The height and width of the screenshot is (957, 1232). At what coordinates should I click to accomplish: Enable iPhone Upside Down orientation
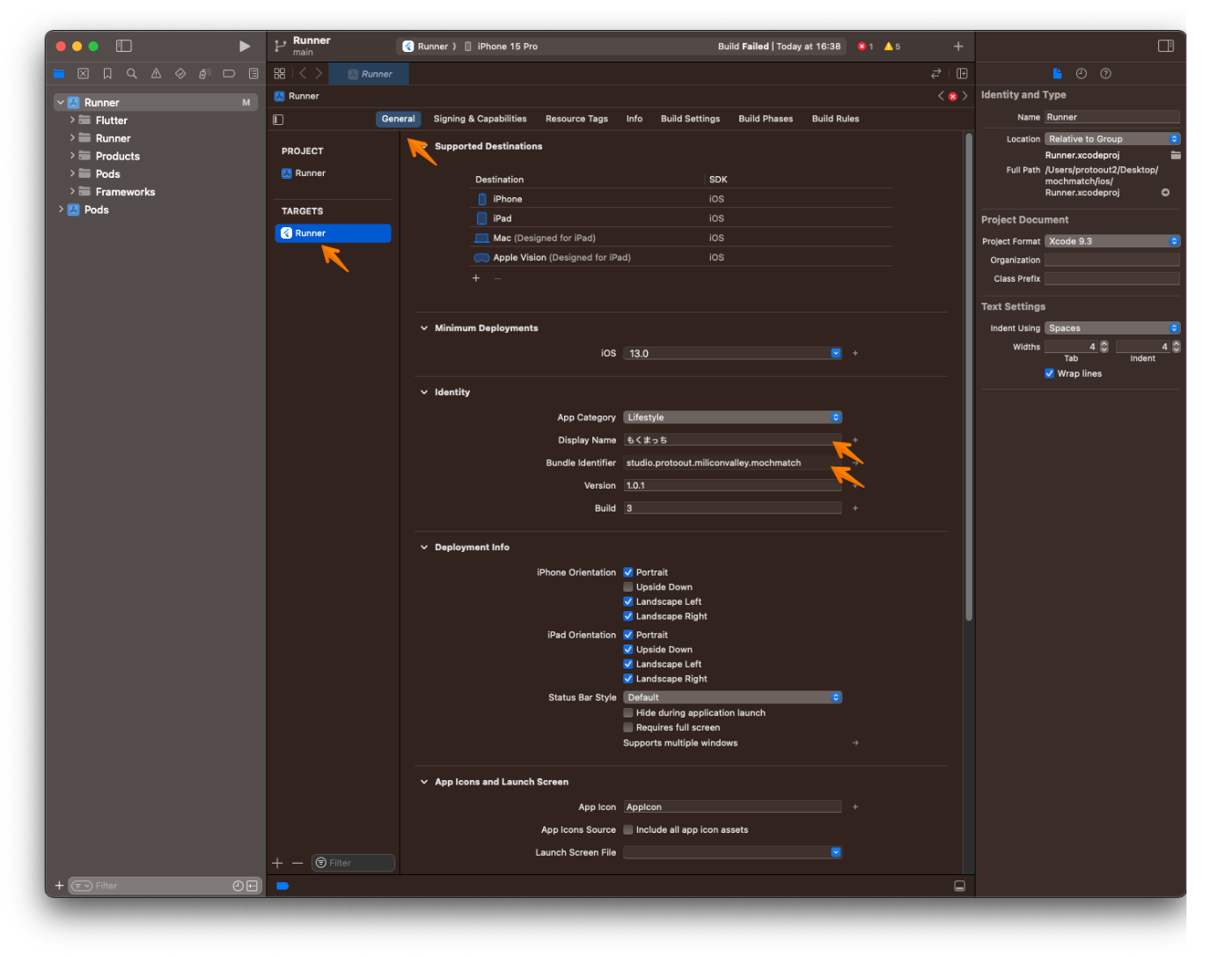coord(628,587)
